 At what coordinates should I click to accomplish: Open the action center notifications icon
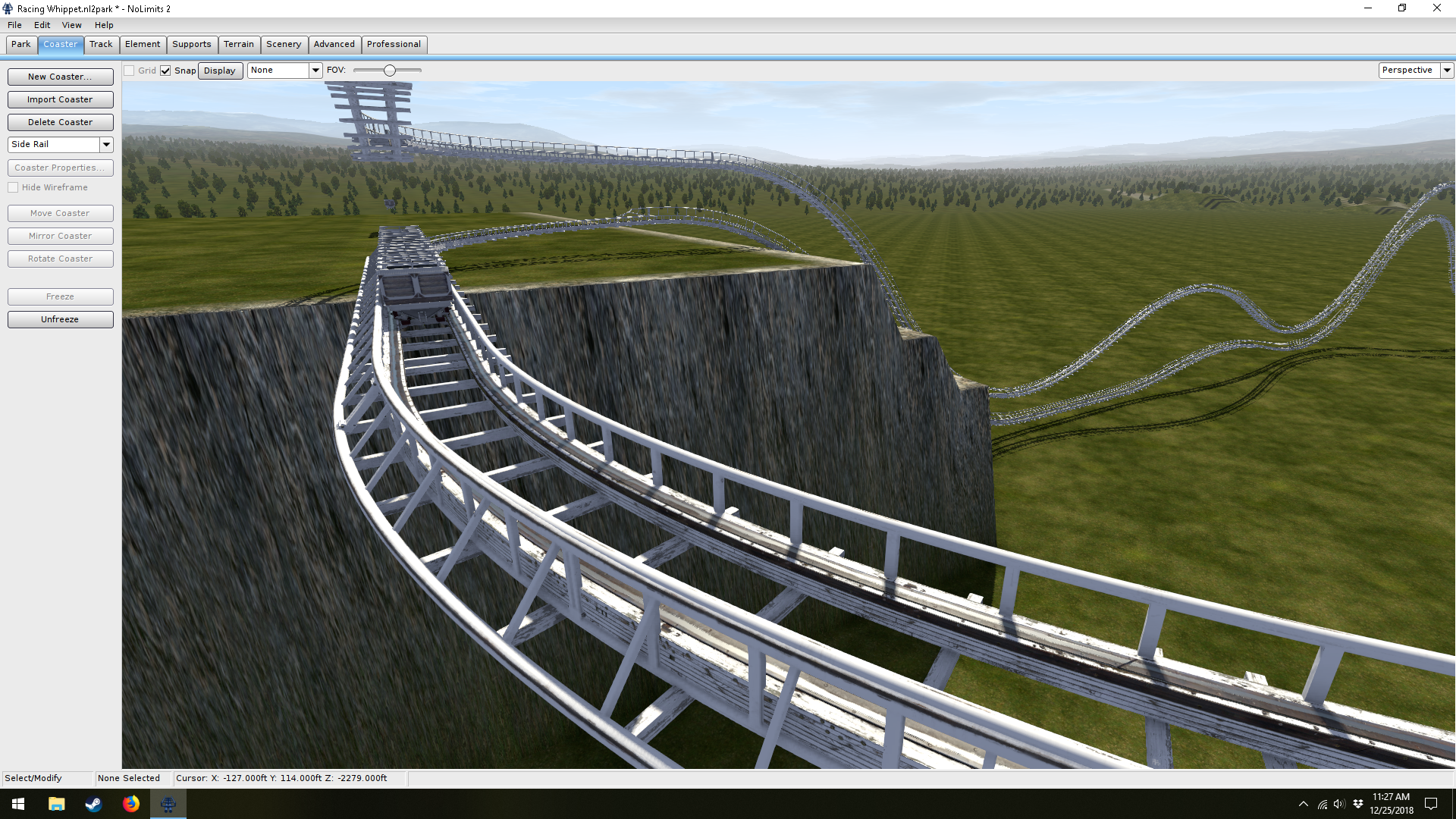[x=1431, y=804]
